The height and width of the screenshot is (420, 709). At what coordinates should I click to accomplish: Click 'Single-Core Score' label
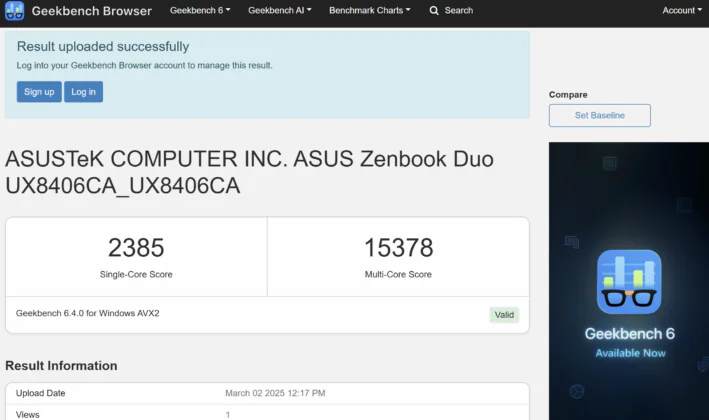[x=136, y=274]
